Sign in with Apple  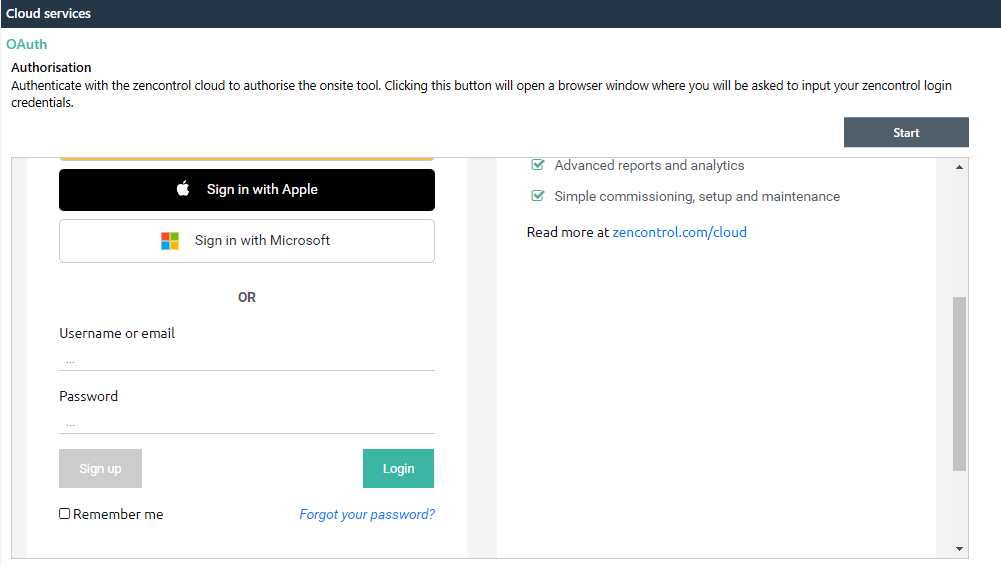(247, 190)
